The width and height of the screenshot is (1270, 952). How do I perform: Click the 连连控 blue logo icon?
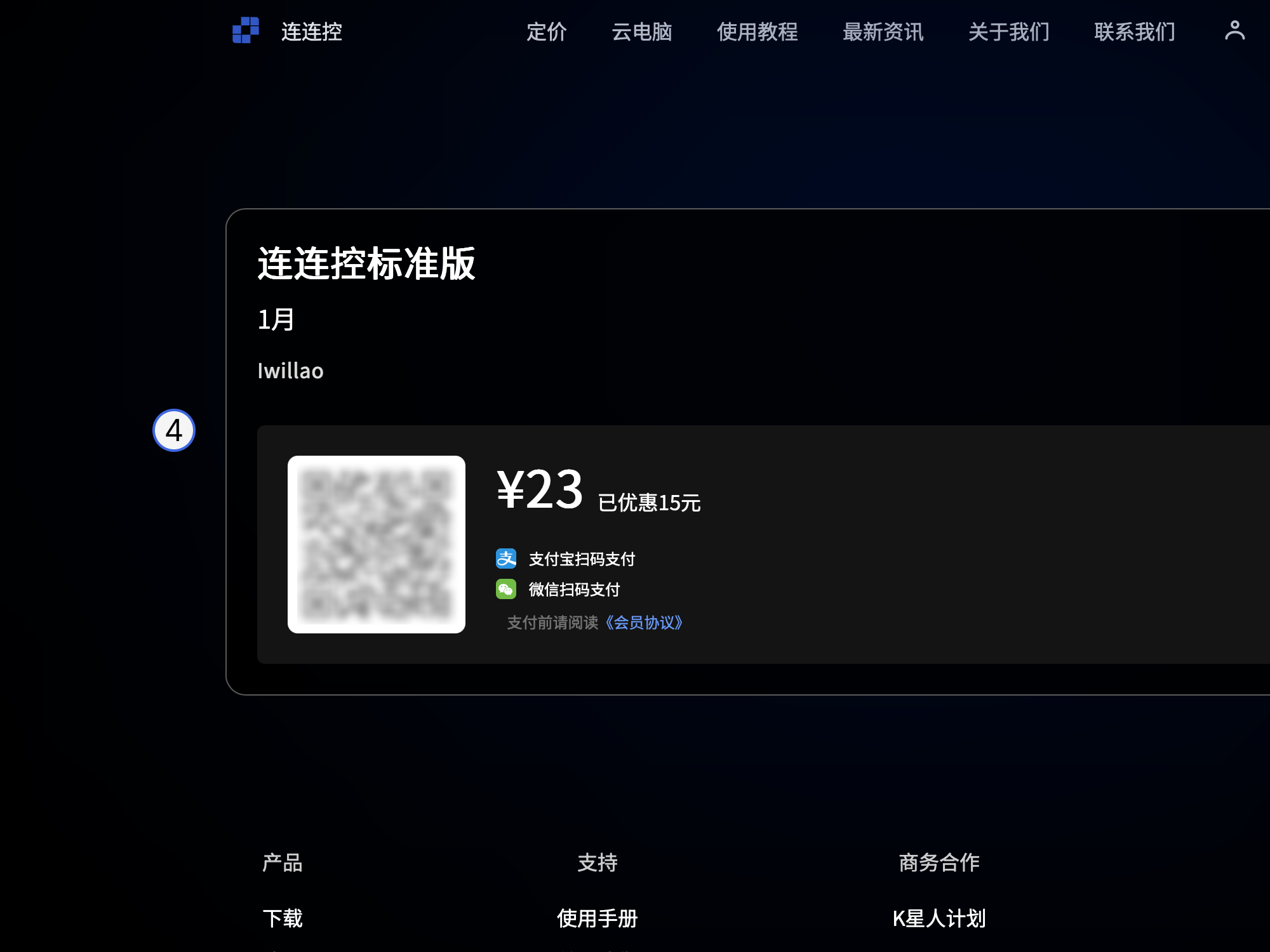point(246,30)
